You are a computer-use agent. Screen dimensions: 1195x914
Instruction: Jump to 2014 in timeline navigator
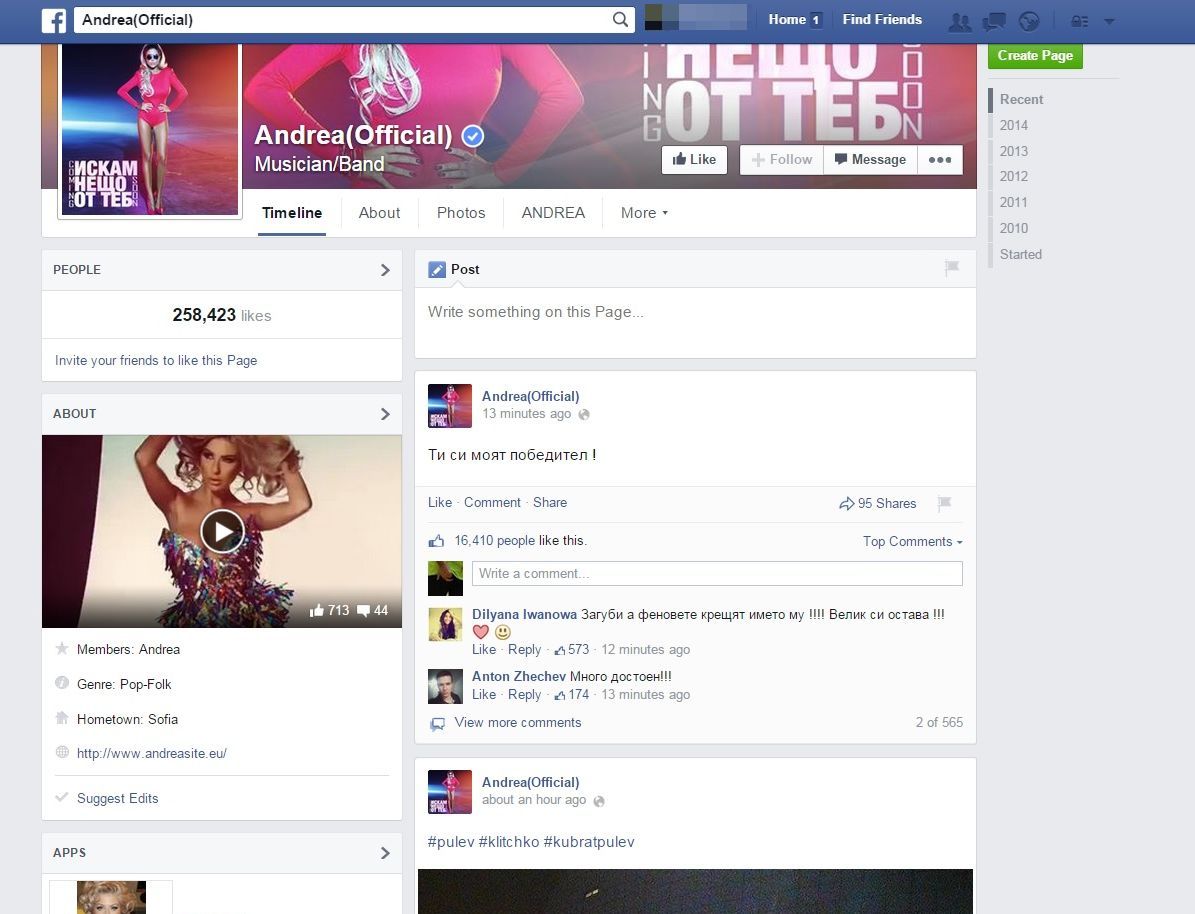click(1014, 125)
